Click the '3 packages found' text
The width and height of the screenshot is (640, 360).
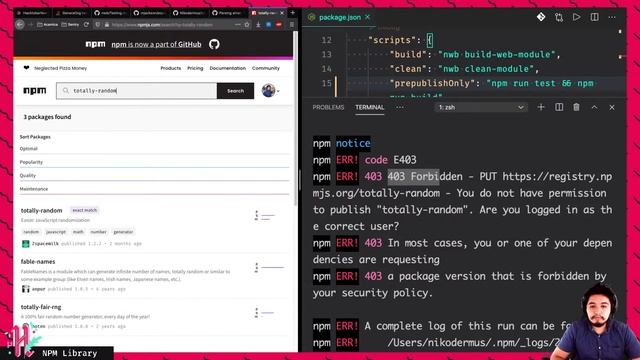(x=47, y=117)
